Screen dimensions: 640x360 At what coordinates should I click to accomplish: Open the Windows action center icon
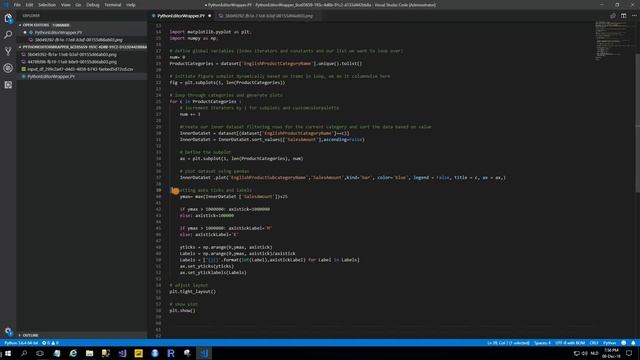click(x=629, y=353)
